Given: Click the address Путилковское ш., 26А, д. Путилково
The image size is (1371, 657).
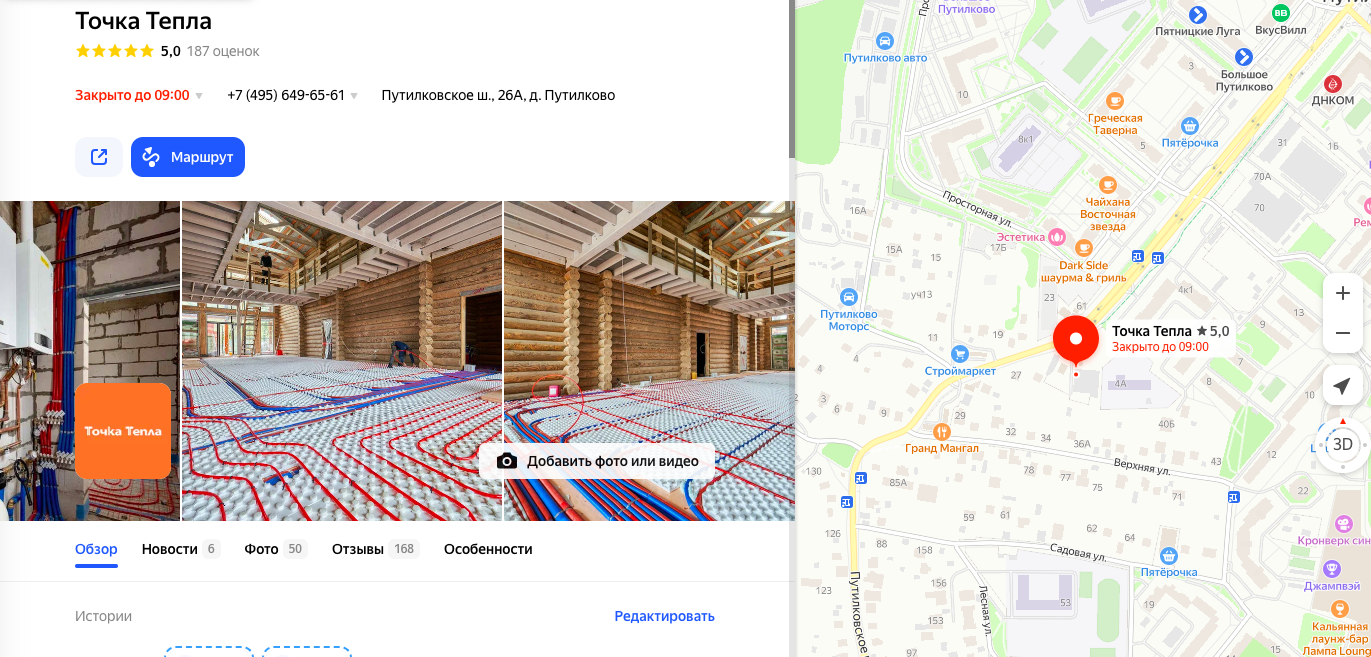Looking at the screenshot, I should point(498,96).
